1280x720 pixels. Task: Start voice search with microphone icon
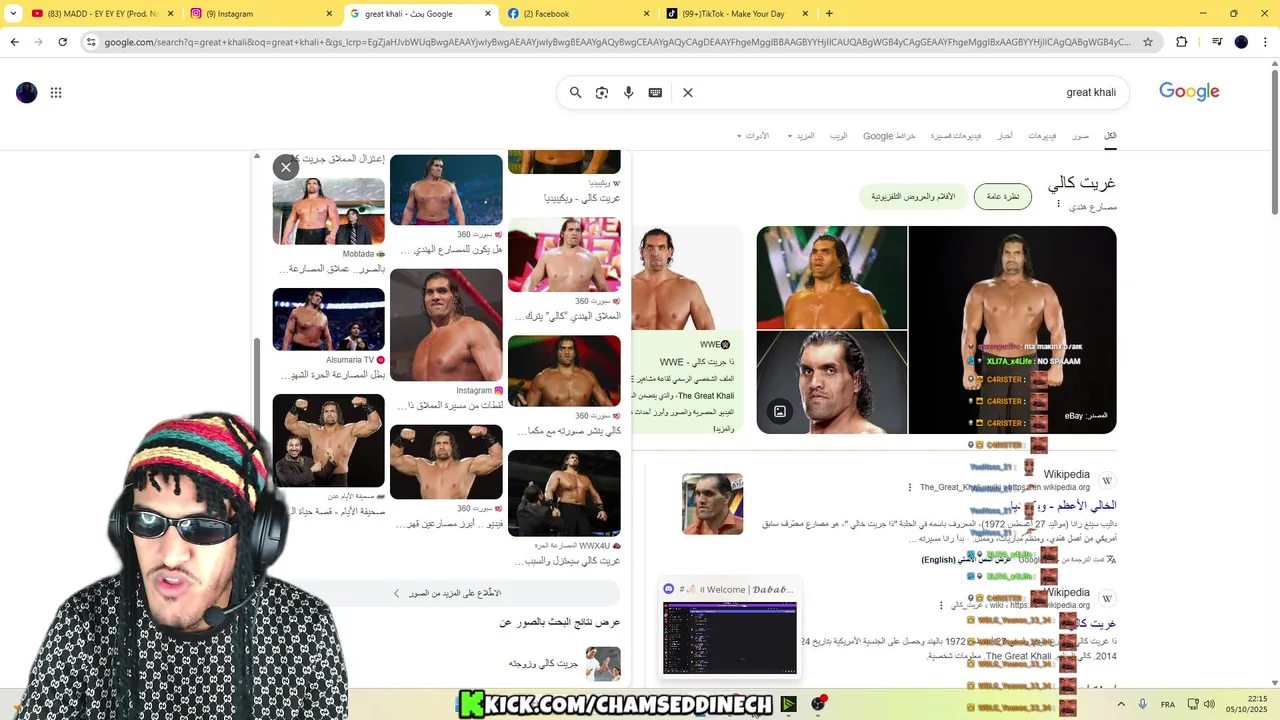pyautogui.click(x=628, y=92)
